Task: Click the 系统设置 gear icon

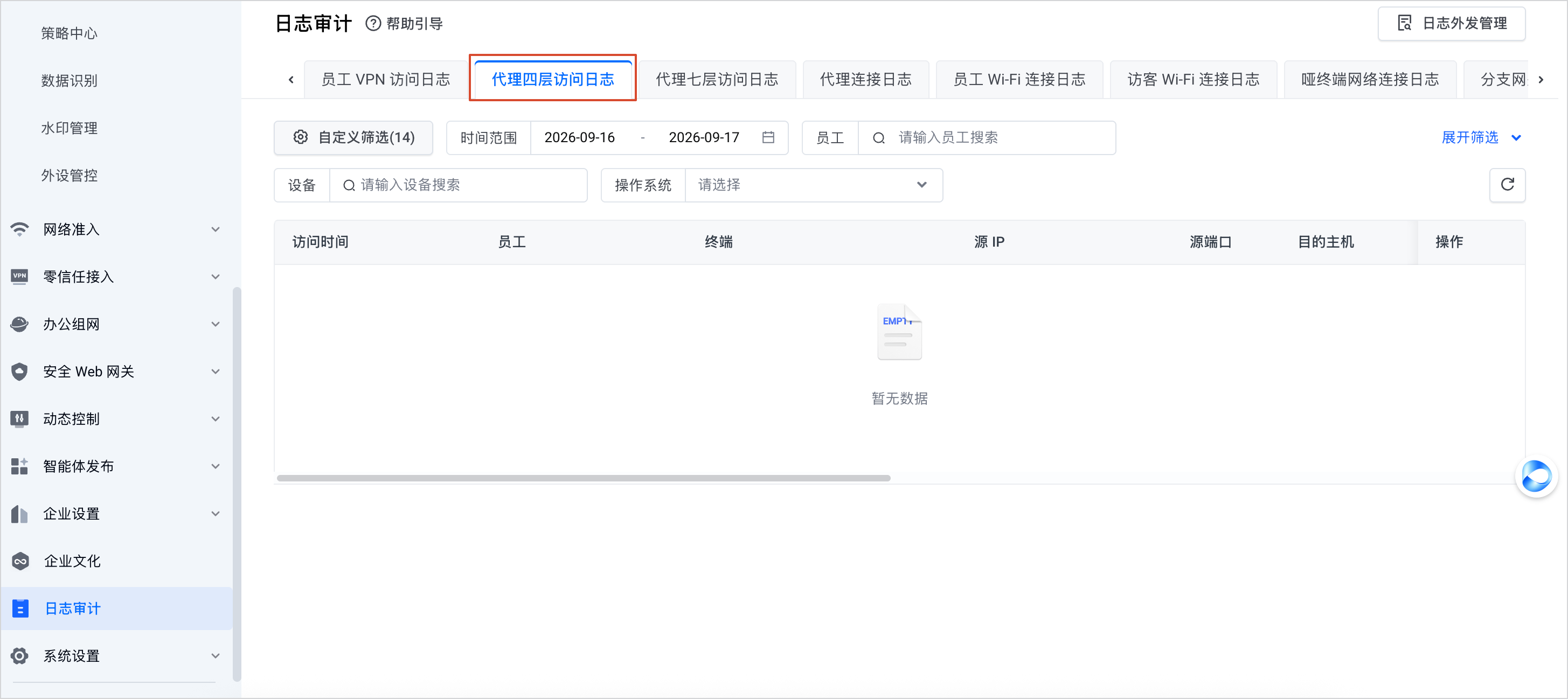Action: pos(19,656)
